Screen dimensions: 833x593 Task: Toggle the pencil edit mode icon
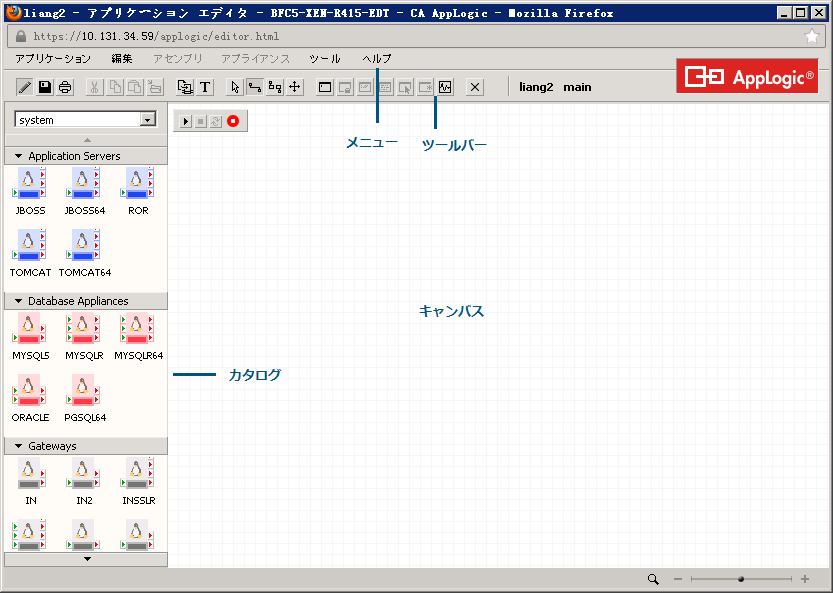tap(24, 87)
